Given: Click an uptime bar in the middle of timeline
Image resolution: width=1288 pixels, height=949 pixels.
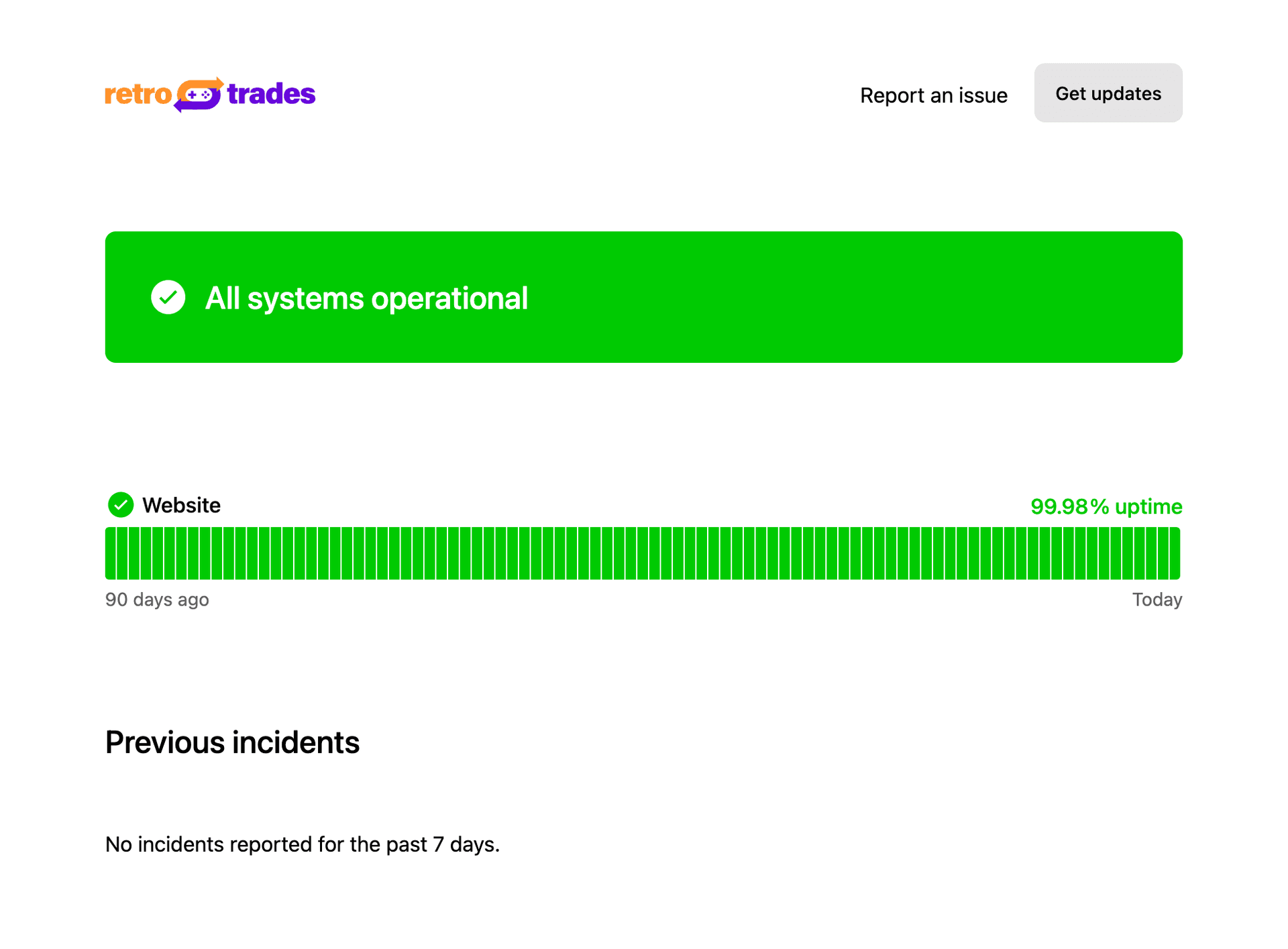Looking at the screenshot, I should pos(643,553).
